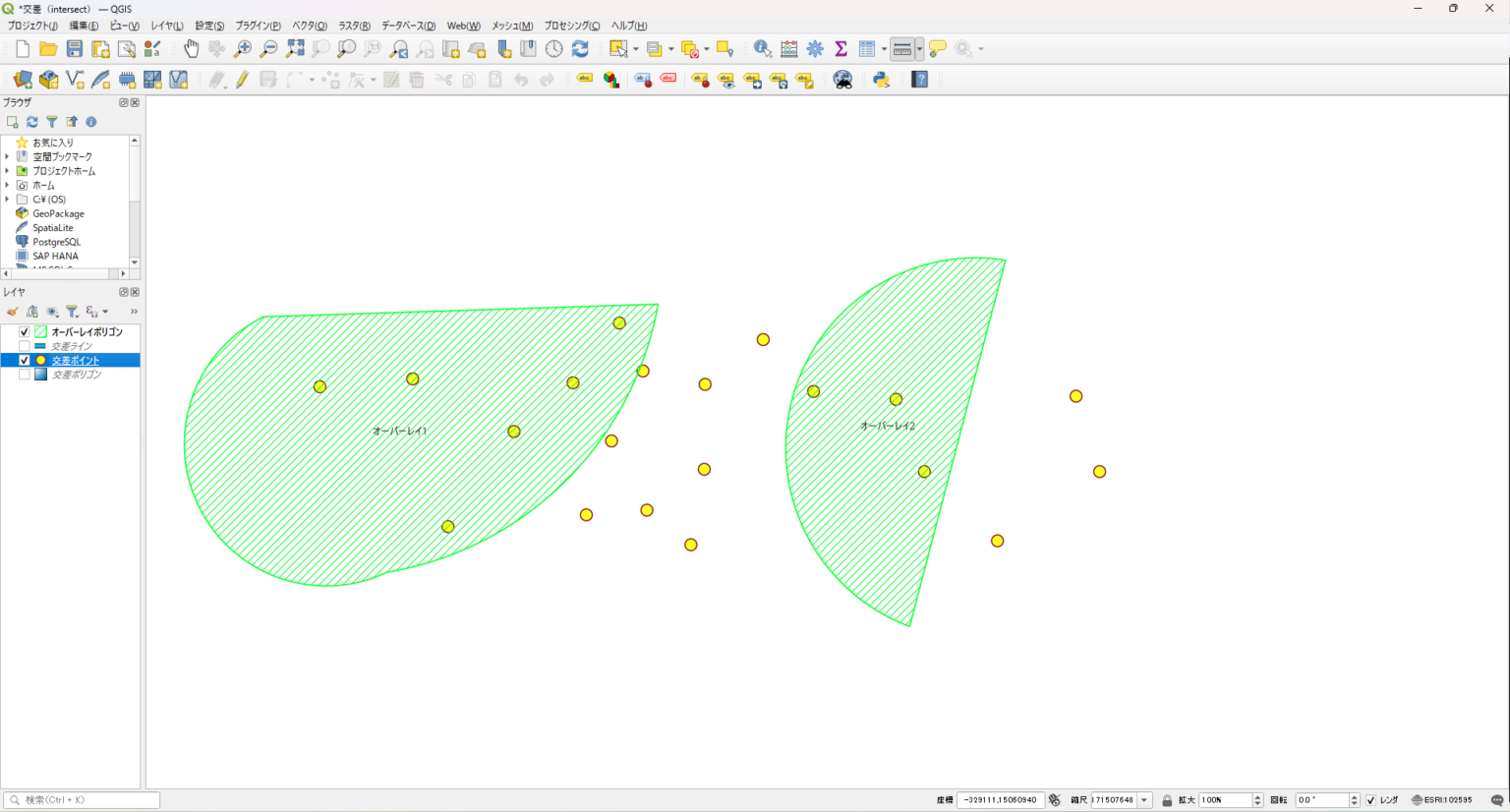Open the scale dropdown in status bar
The width and height of the screenshot is (1510, 812).
point(1144,800)
